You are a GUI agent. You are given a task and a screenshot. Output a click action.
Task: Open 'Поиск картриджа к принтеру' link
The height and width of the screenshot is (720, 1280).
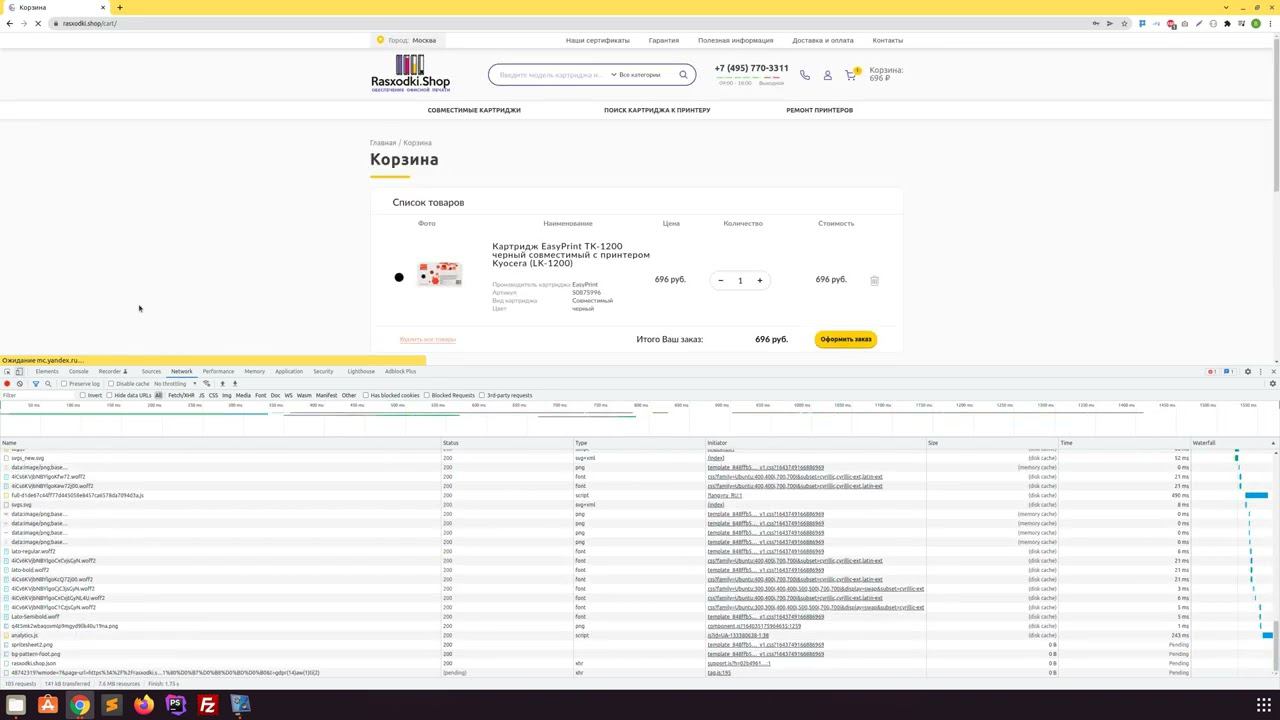point(657,110)
